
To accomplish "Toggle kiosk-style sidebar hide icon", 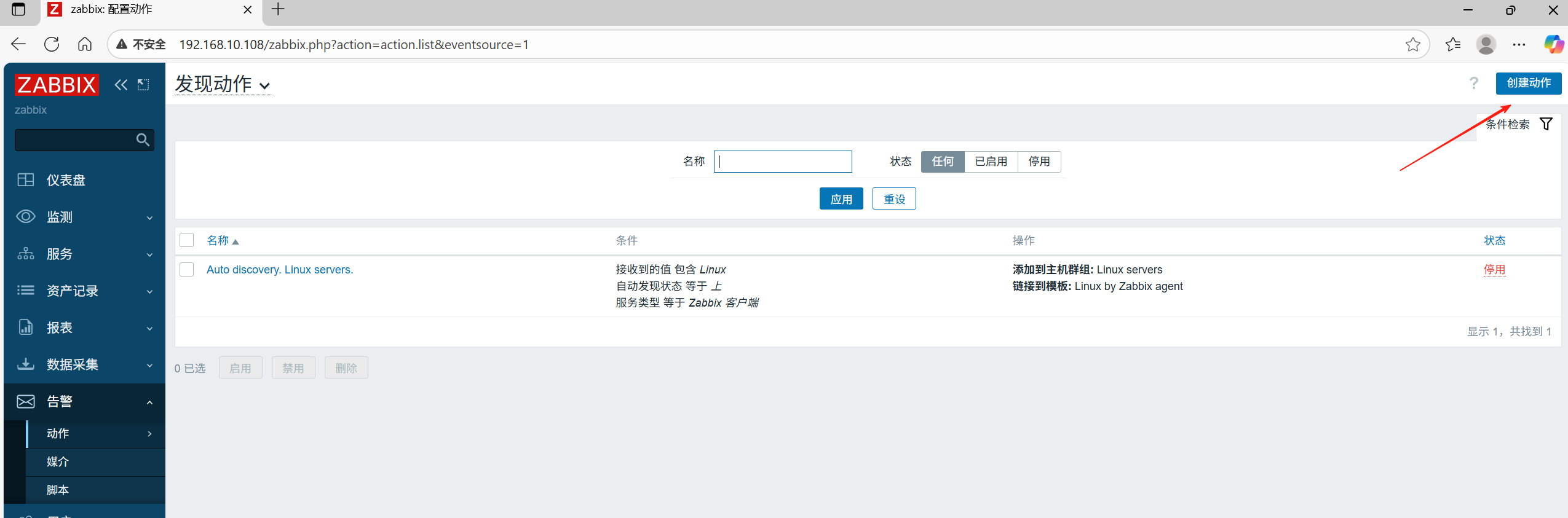I will (x=143, y=85).
